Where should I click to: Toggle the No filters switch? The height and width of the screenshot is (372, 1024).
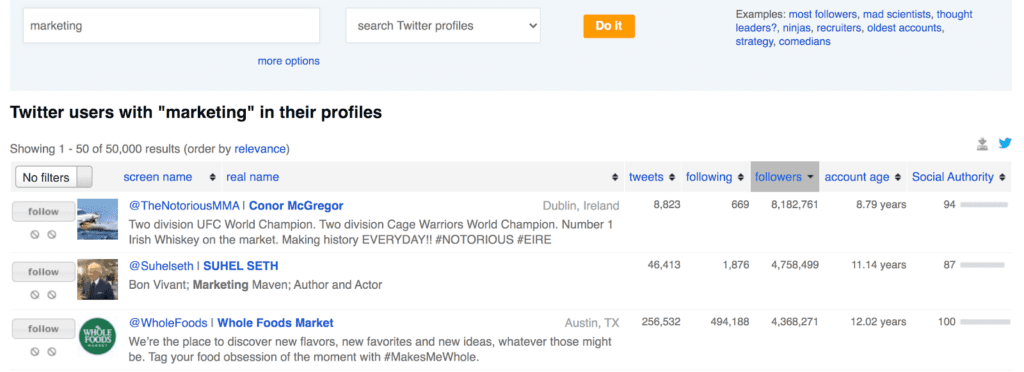coord(54,177)
